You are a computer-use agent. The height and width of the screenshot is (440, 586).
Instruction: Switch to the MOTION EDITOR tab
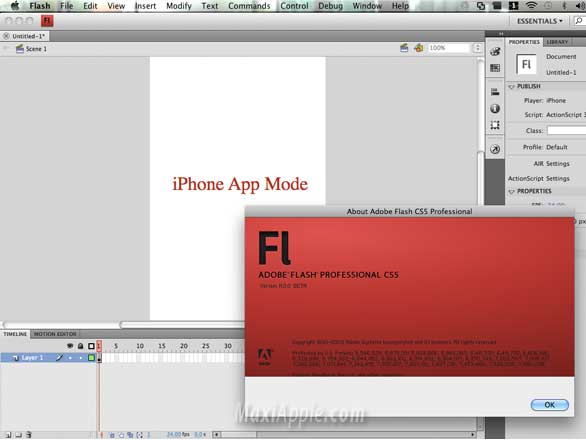(55, 334)
